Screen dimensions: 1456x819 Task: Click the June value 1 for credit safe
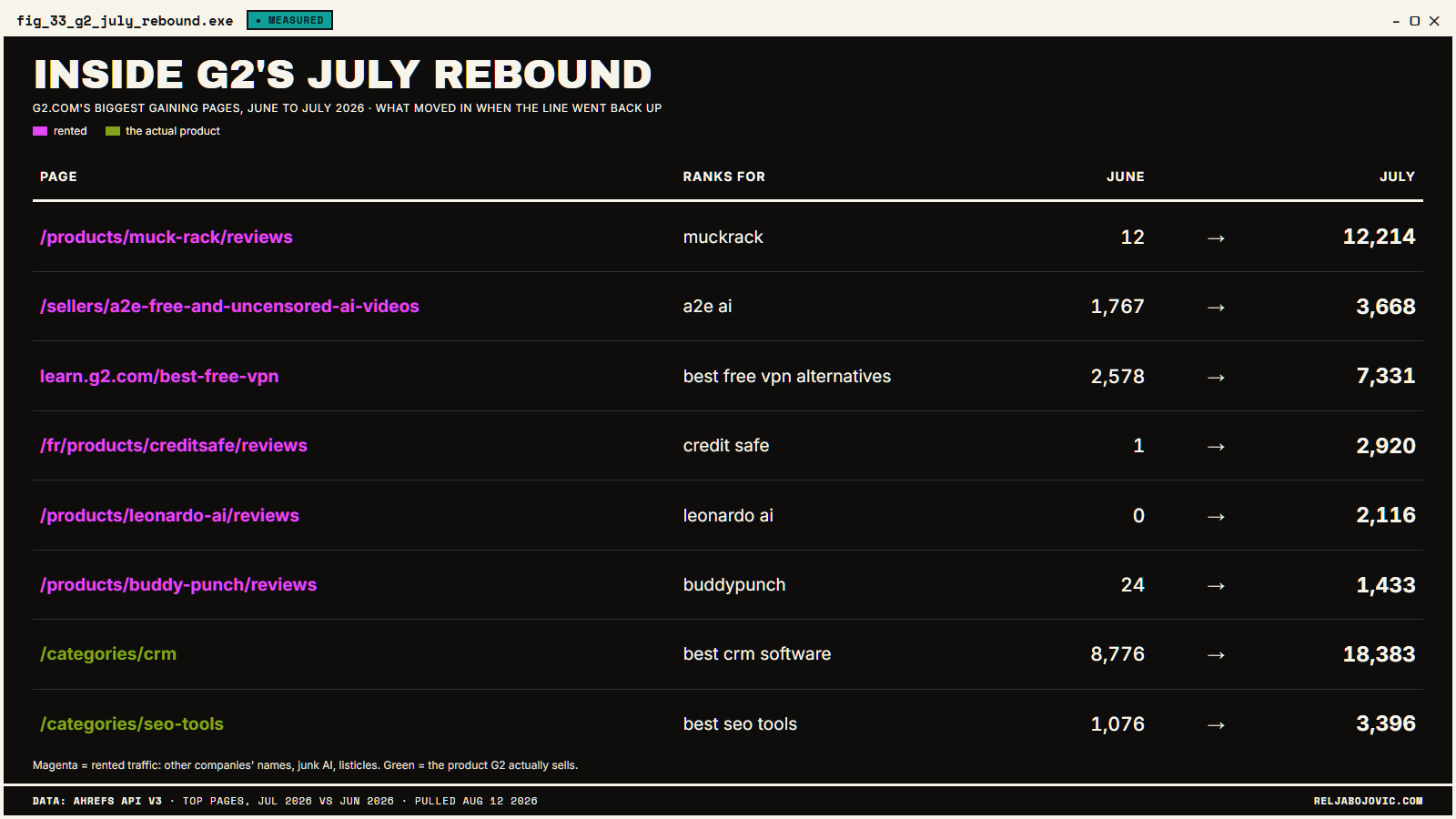(x=1138, y=446)
